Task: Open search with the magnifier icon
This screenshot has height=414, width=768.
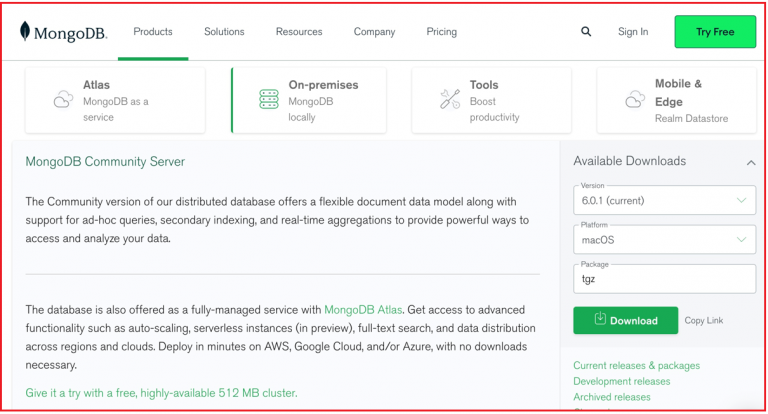Action: pyautogui.click(x=586, y=32)
